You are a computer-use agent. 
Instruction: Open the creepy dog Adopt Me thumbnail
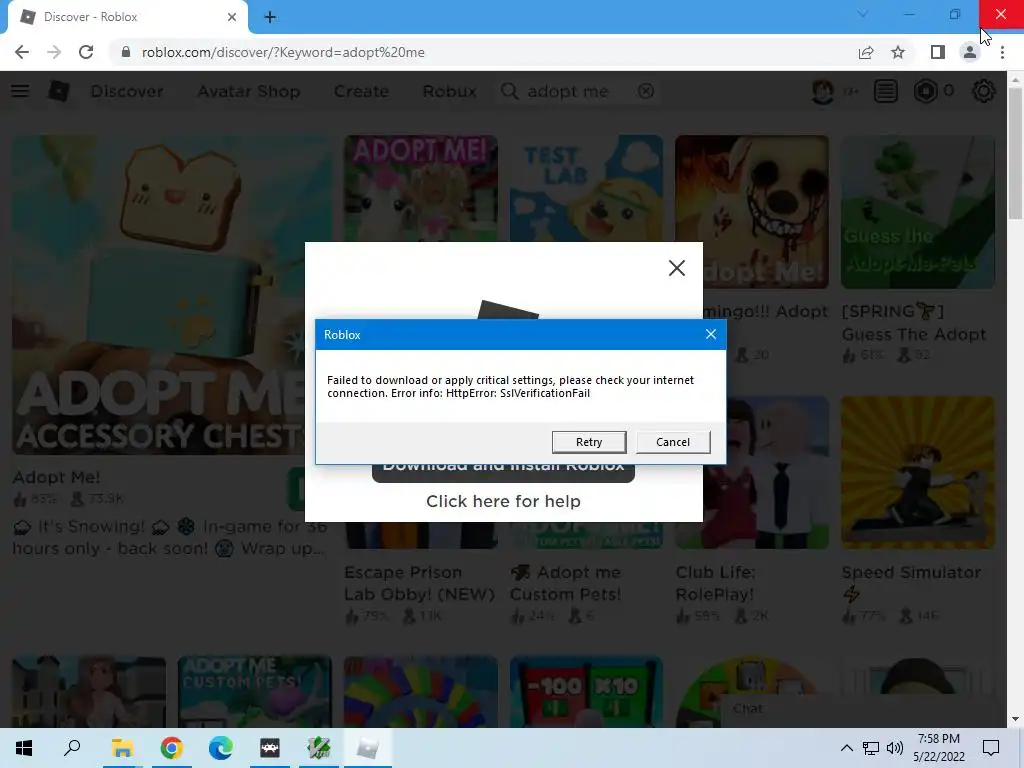(x=752, y=212)
